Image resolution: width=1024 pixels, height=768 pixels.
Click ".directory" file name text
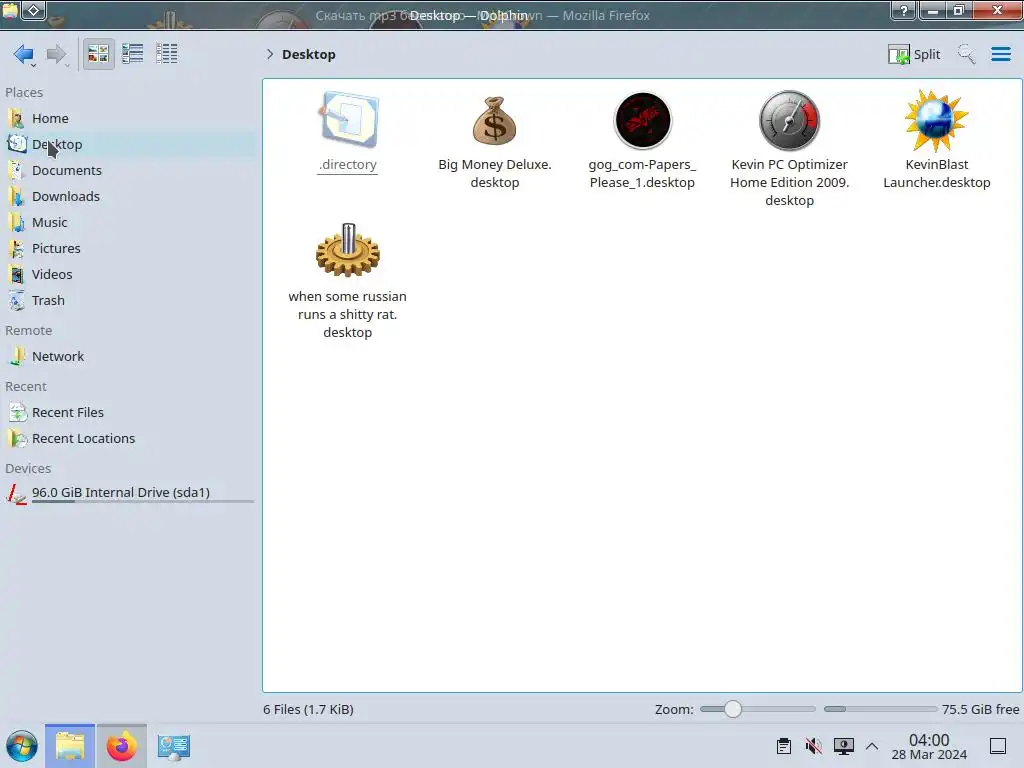348,165
